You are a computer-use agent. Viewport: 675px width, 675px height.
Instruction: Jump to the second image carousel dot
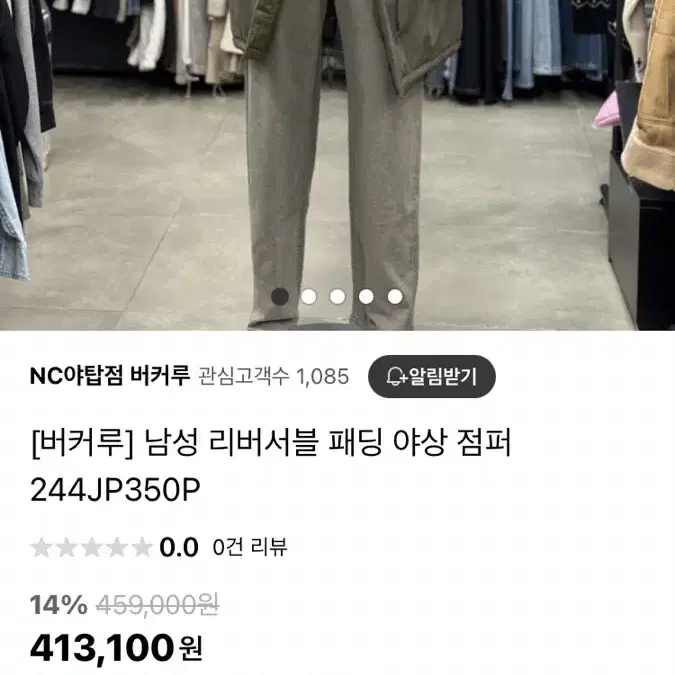(x=309, y=296)
